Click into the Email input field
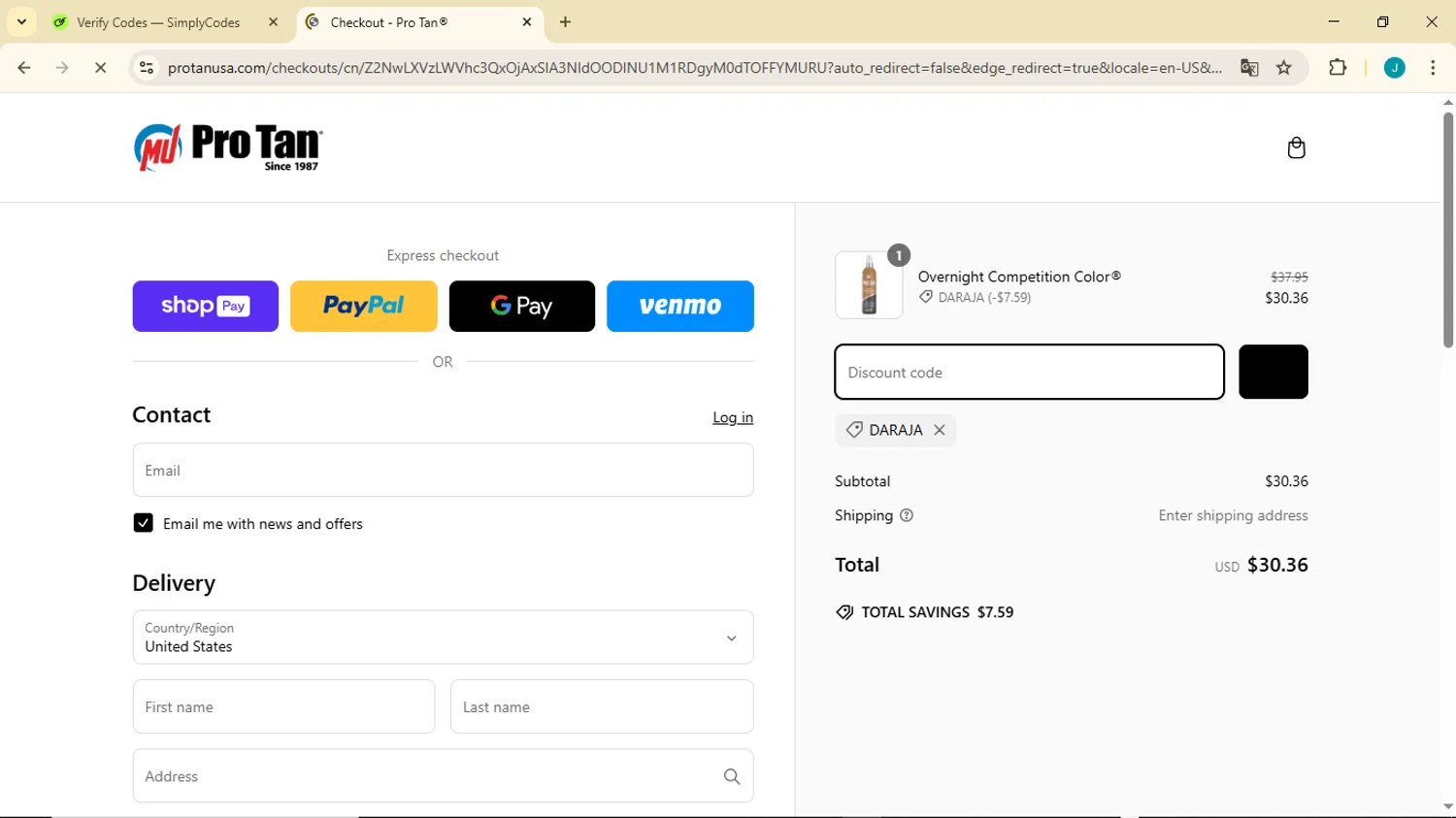This screenshot has width=1456, height=818. click(443, 471)
